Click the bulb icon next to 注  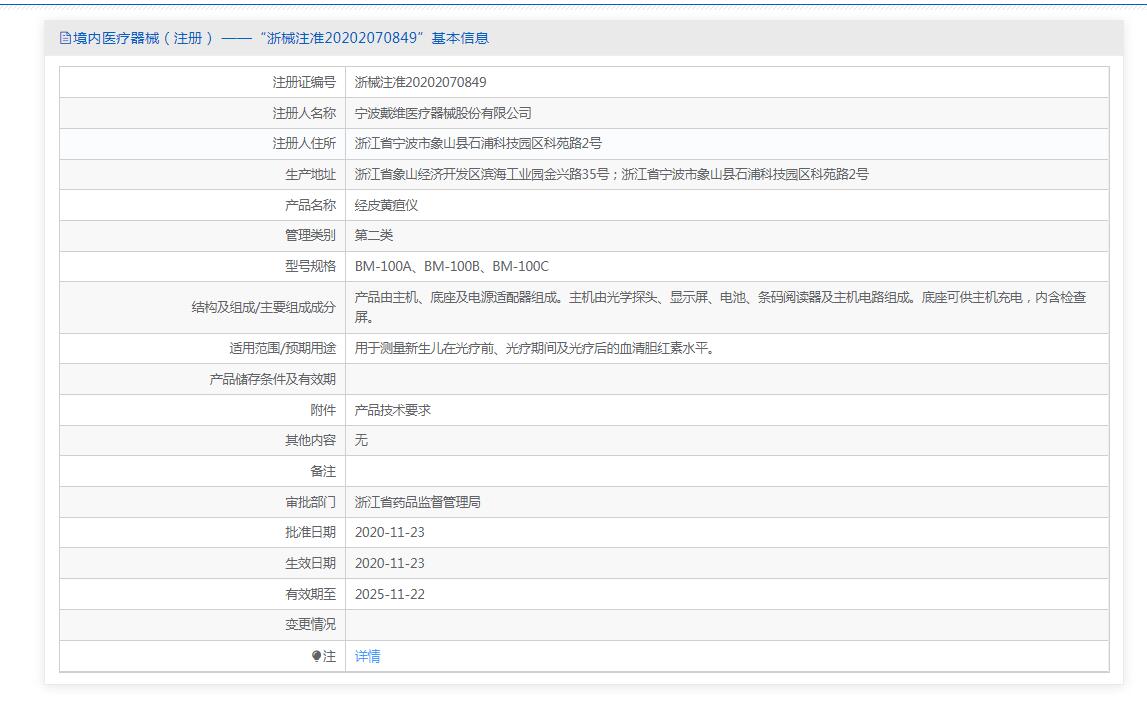(316, 656)
